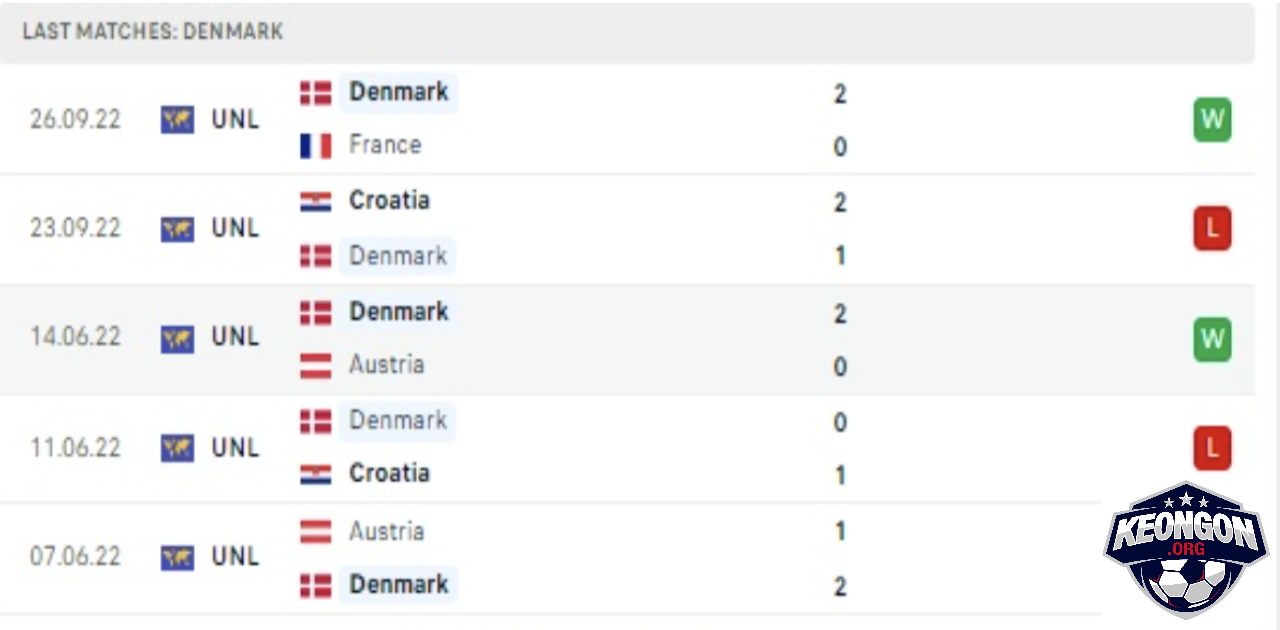Click red L badge for 11.06.22 match

tap(1212, 449)
